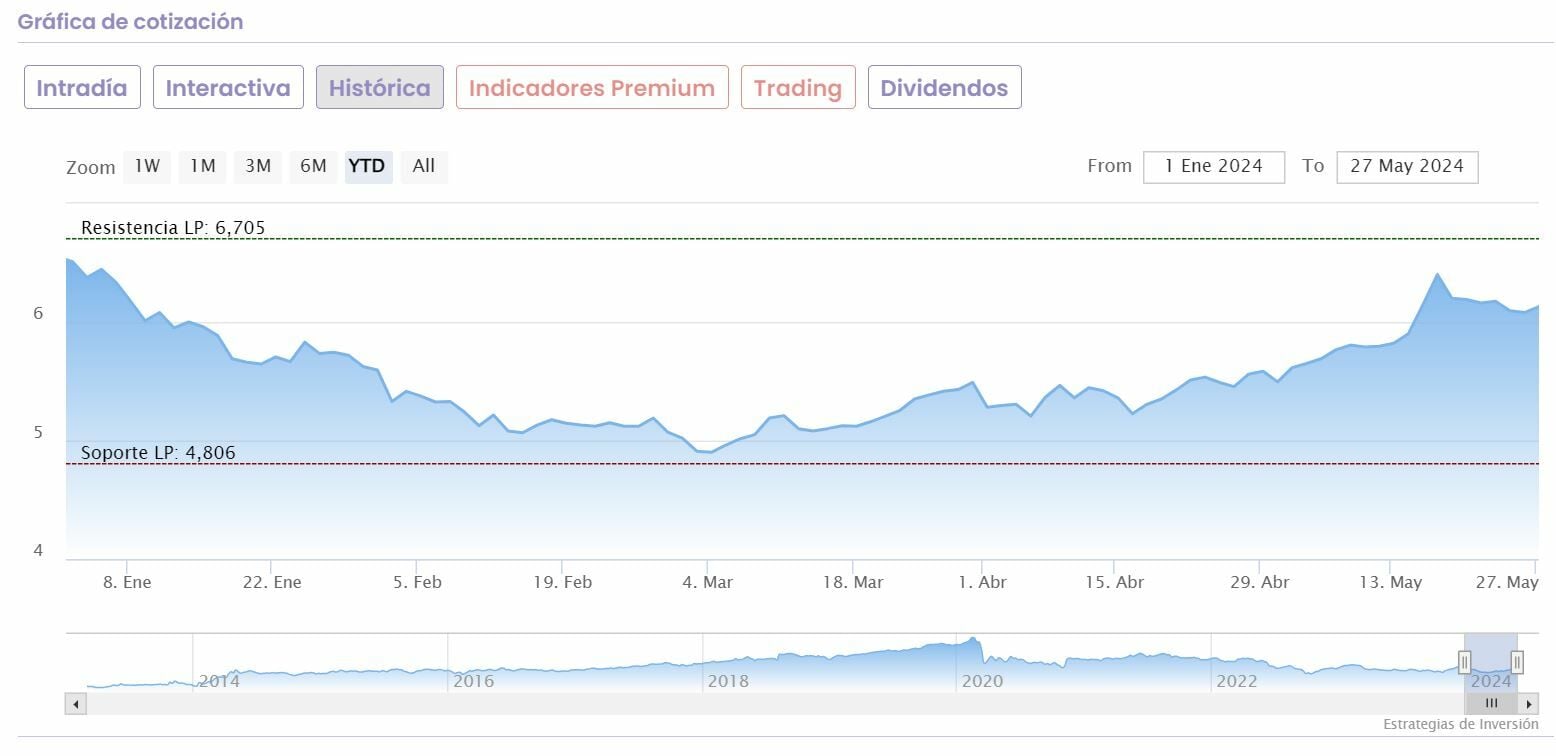
Task: Switch to the Dividendos tab
Action: coord(944,88)
